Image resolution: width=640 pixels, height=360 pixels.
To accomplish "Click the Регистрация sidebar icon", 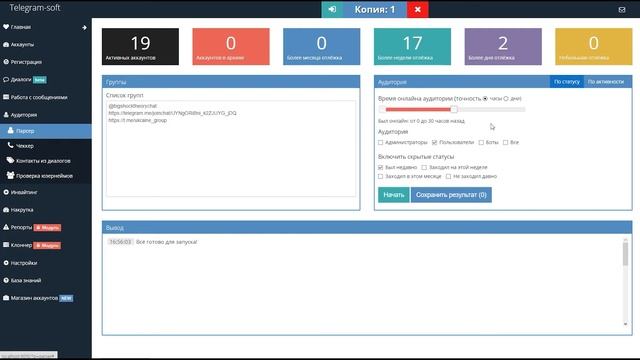I will coord(6,62).
